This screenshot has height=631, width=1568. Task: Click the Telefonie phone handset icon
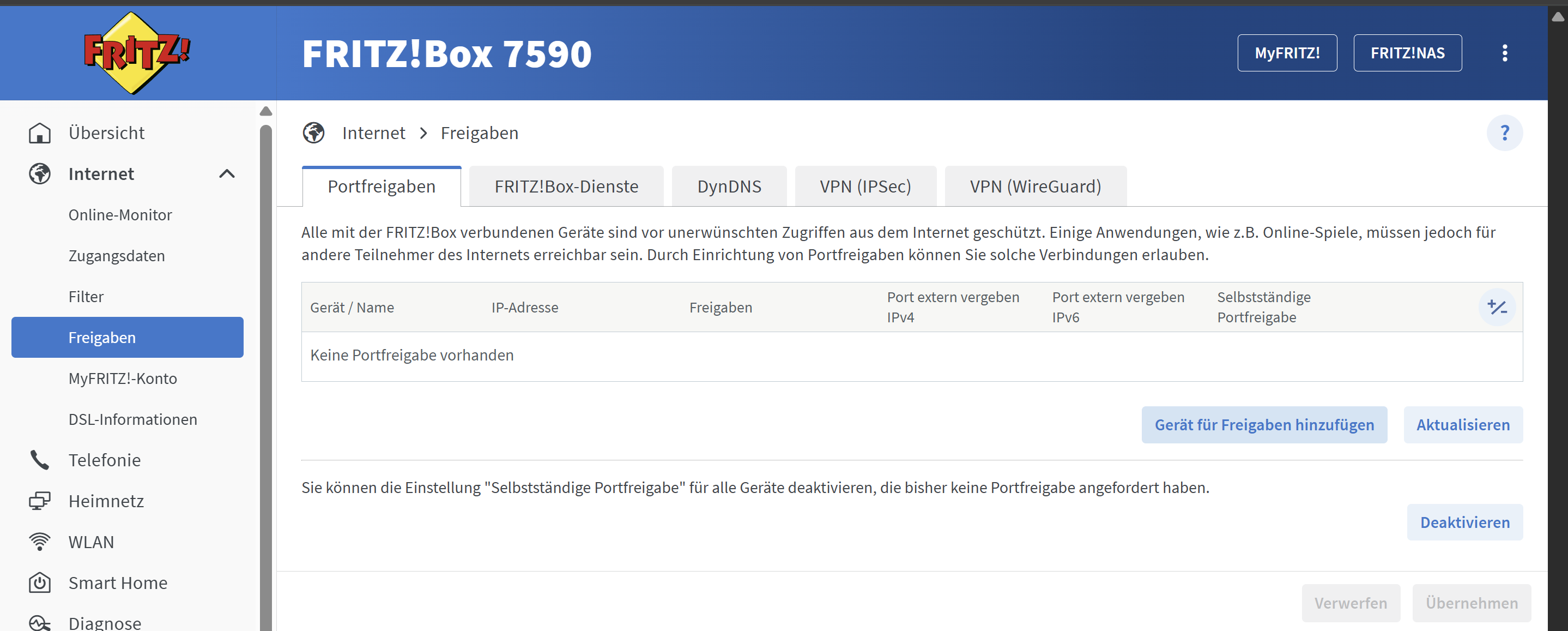click(x=40, y=460)
